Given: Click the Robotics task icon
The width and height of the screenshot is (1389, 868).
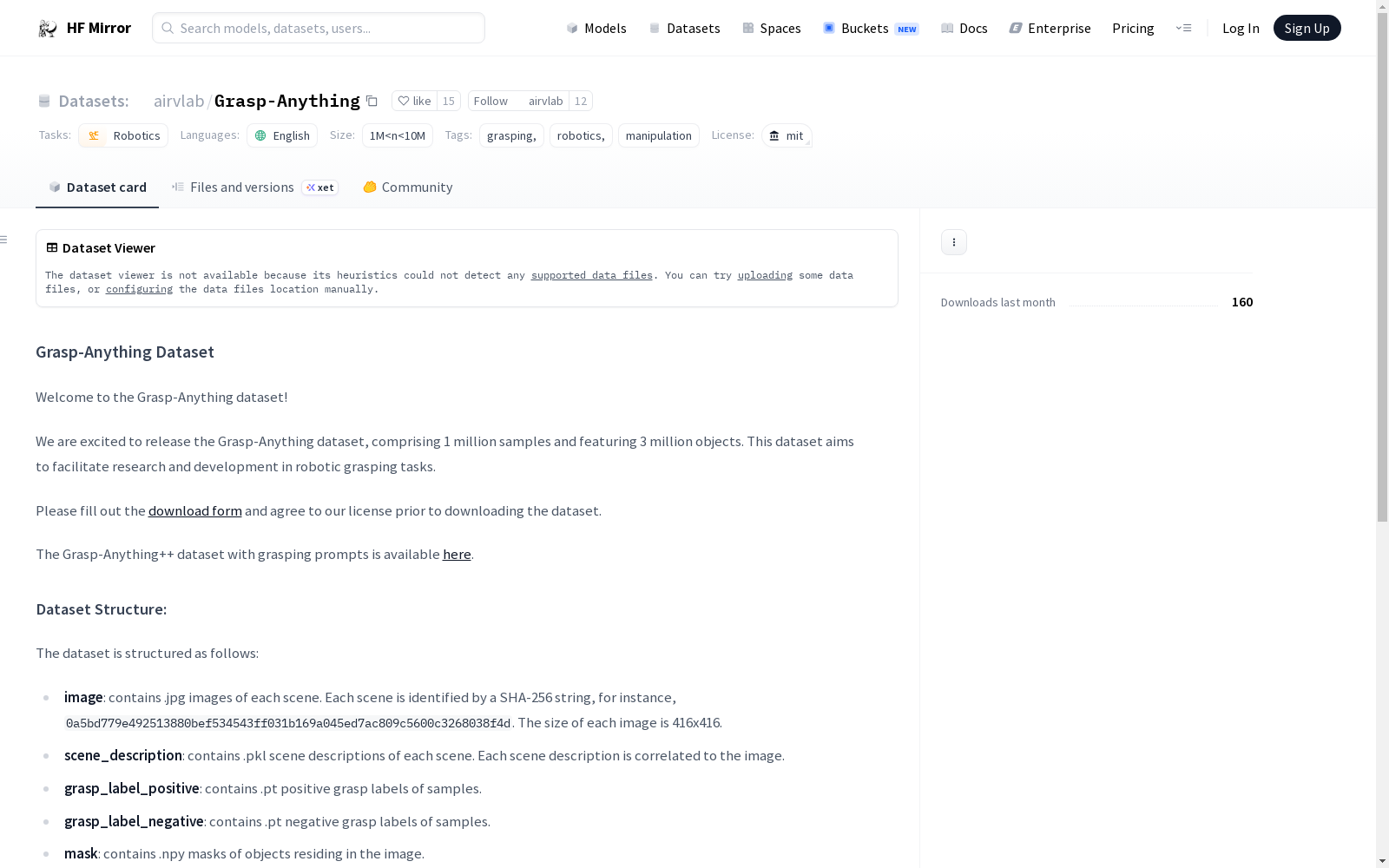Looking at the screenshot, I should pos(94,135).
